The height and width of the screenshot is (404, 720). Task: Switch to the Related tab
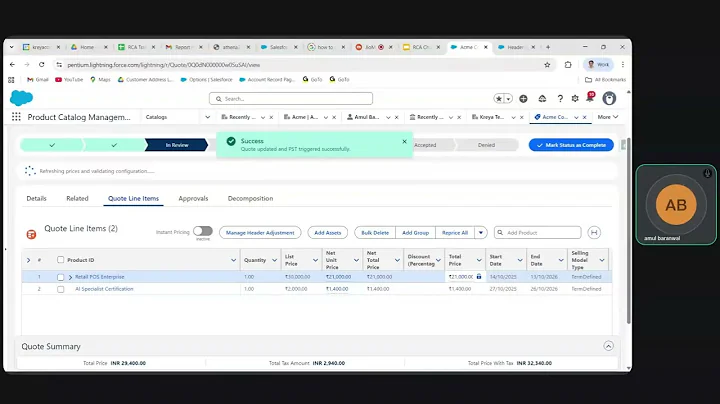[x=77, y=198]
